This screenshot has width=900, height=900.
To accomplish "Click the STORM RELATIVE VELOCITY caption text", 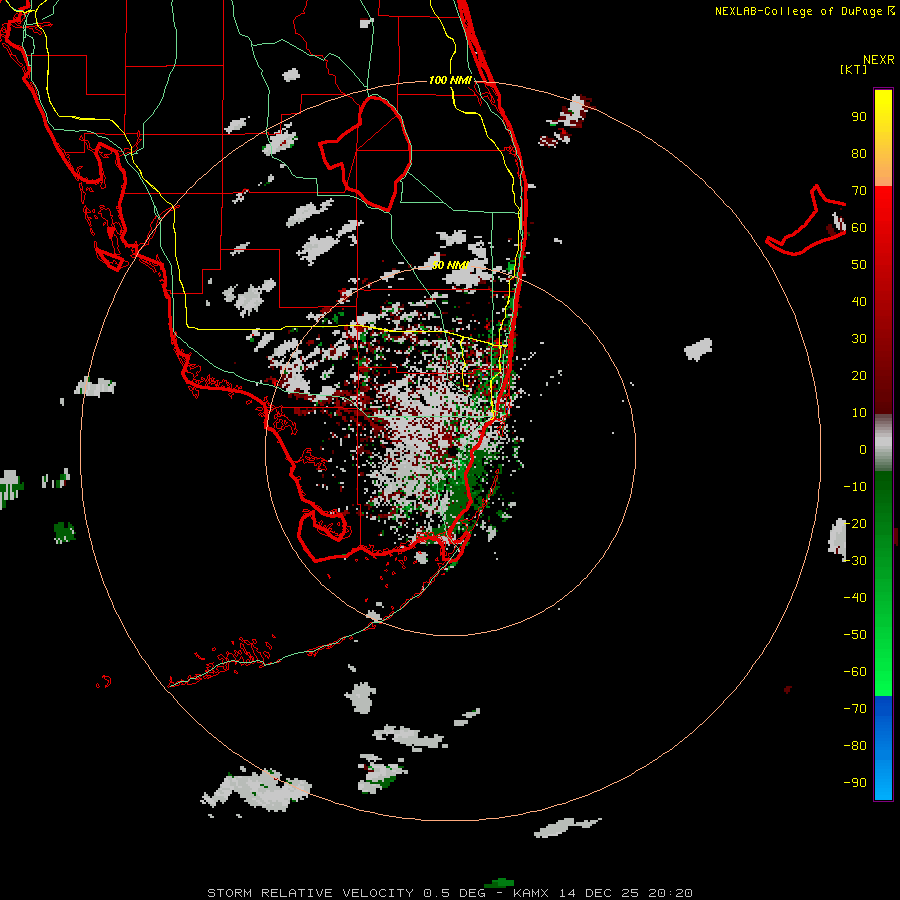I will pos(310,893).
